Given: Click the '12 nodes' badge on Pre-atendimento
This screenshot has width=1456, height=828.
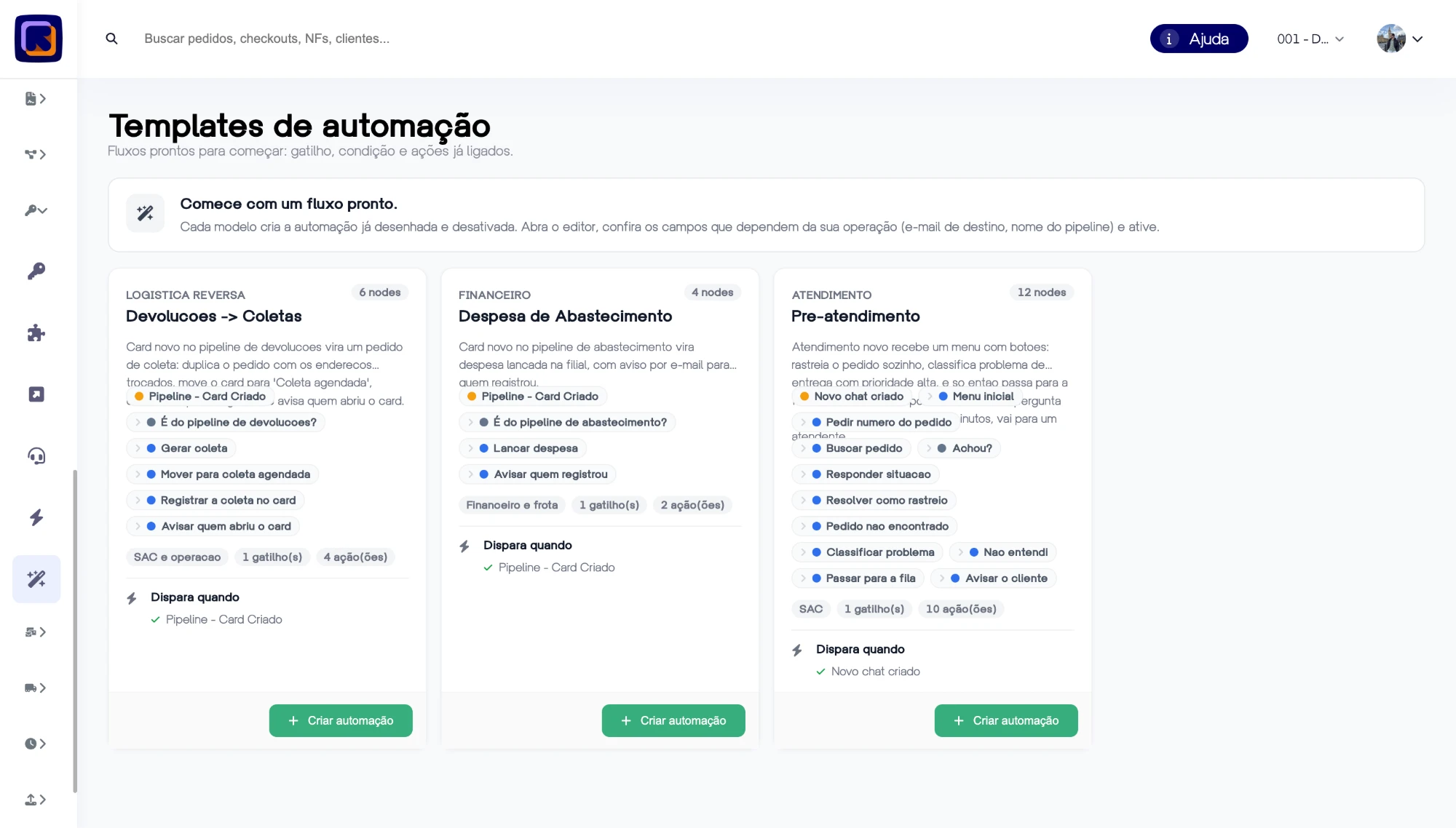Looking at the screenshot, I should pyautogui.click(x=1042, y=292).
